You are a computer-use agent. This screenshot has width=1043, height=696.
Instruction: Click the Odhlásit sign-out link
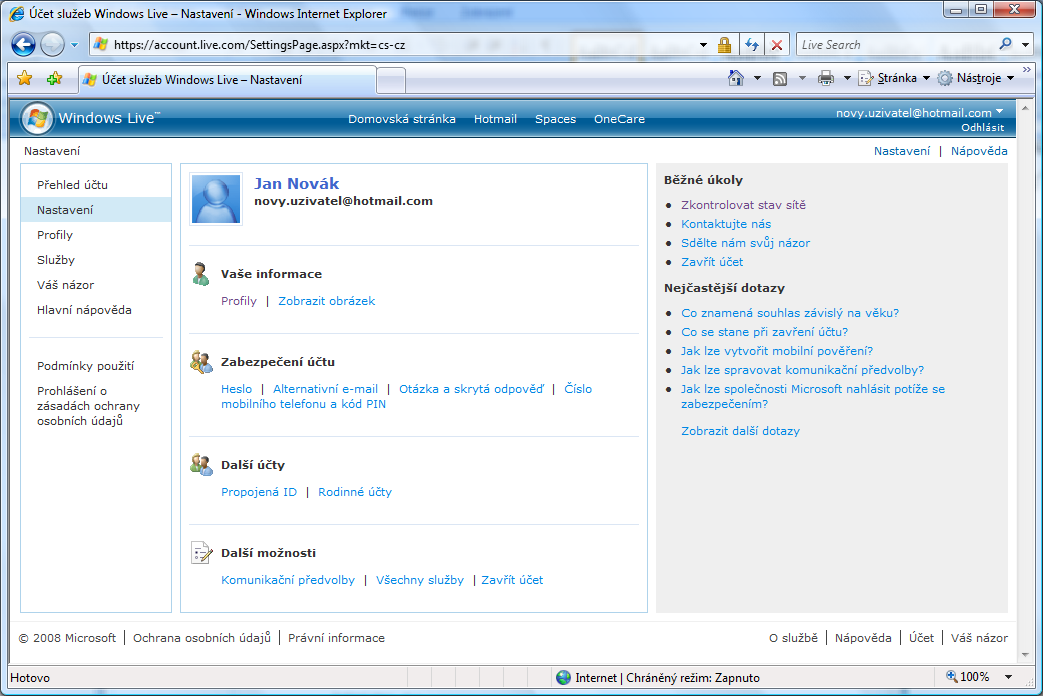point(982,127)
